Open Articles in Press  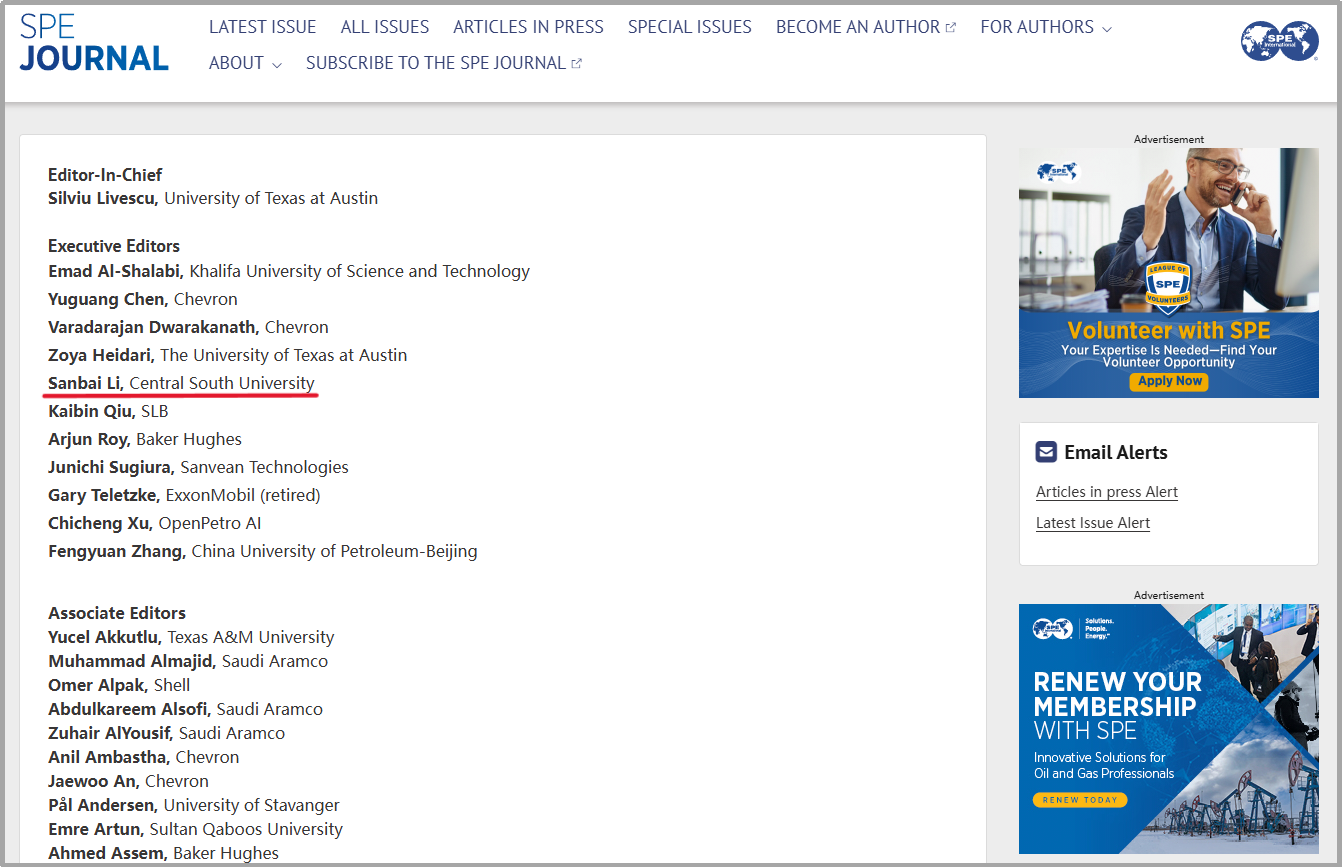click(x=528, y=27)
